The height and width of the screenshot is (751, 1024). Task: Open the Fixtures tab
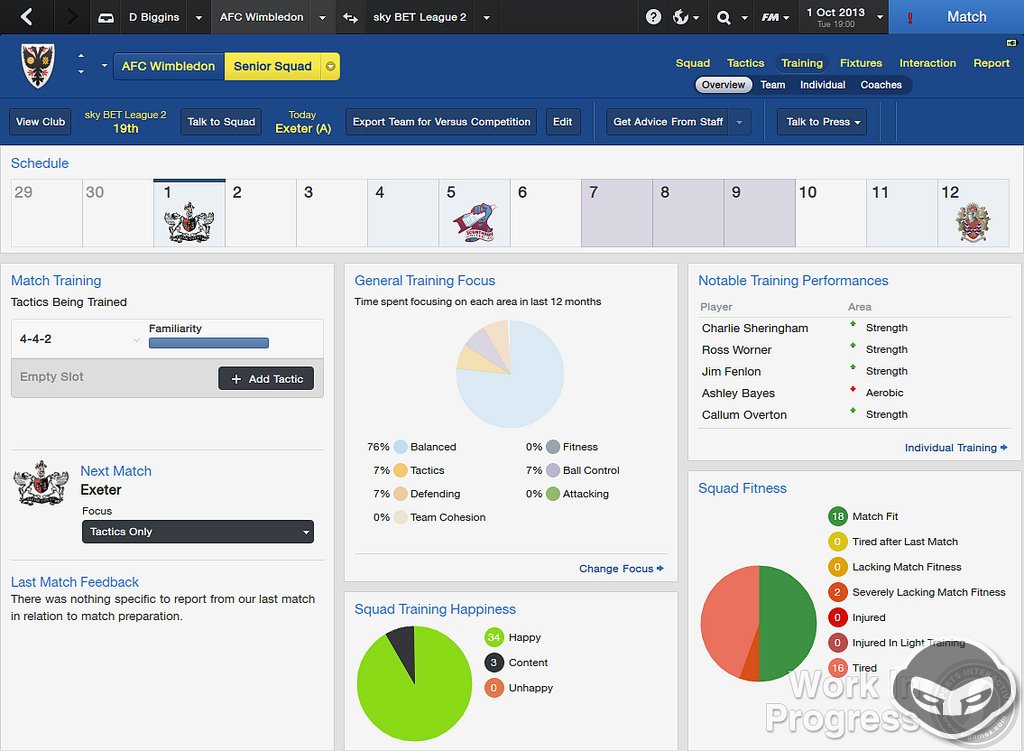tap(861, 63)
